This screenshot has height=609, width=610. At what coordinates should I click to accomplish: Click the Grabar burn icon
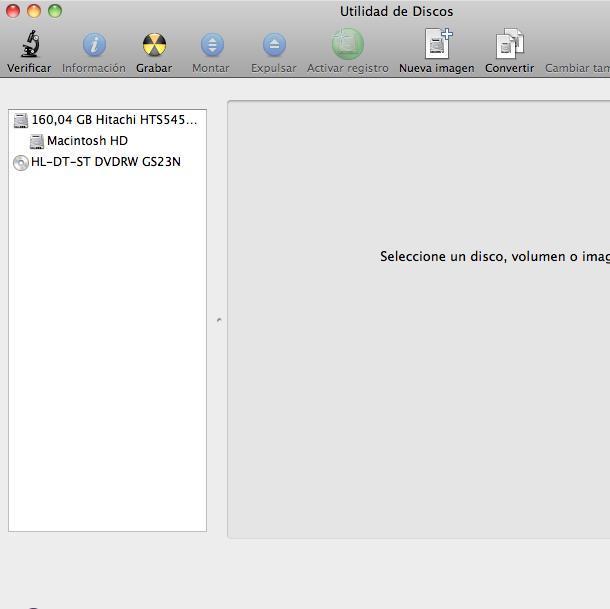pos(154,45)
